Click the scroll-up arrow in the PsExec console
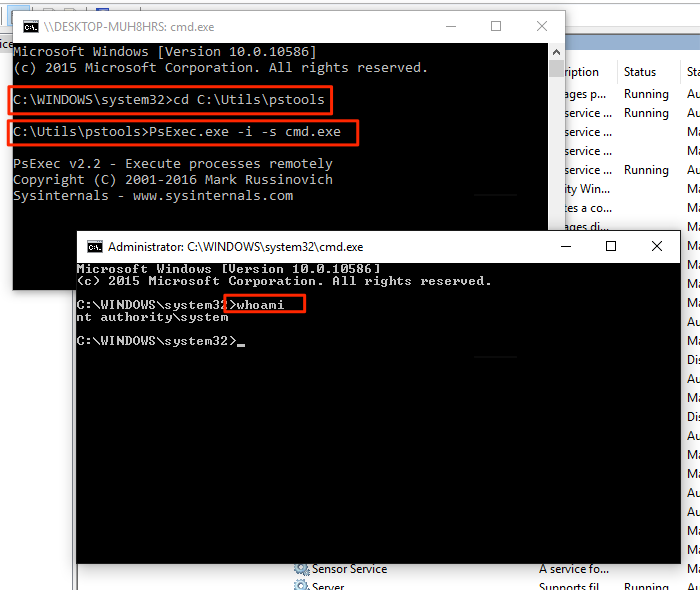Screen dimensions: 700x590 coord(556,51)
